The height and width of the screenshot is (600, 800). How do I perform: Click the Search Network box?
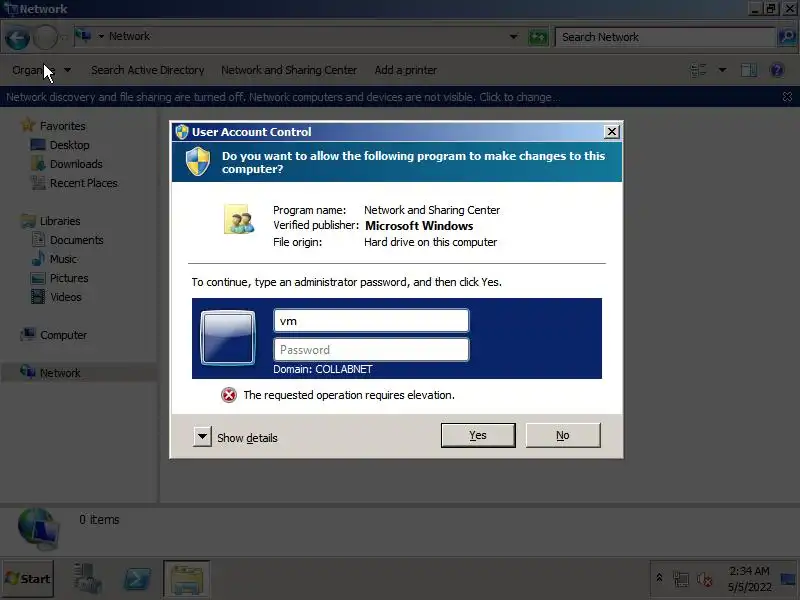pyautogui.click(x=665, y=37)
